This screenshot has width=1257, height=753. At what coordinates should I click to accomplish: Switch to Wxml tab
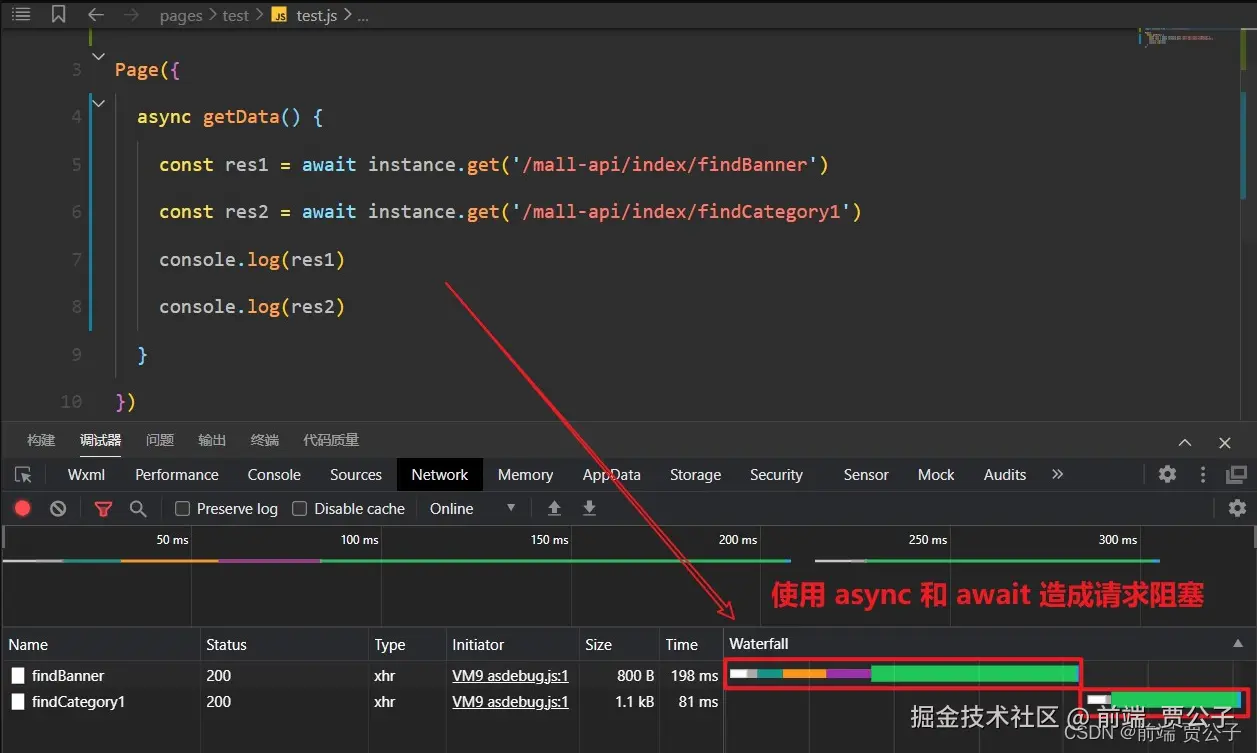click(x=86, y=475)
